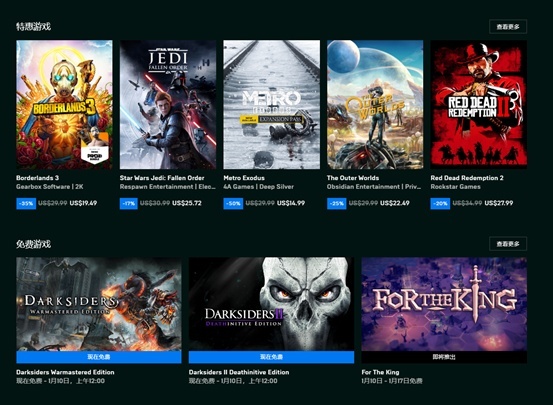The height and width of the screenshot is (405, 553).
Task: Click the 特惠游戏 section heading
Action: click(34, 26)
